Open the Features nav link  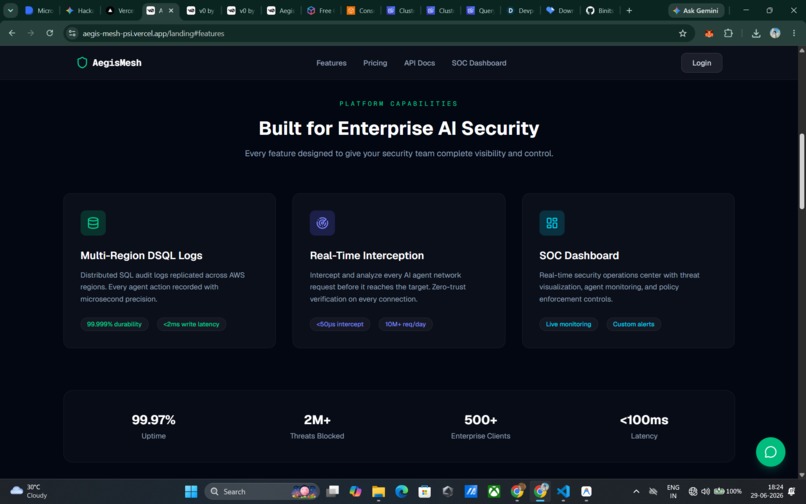[331, 63]
